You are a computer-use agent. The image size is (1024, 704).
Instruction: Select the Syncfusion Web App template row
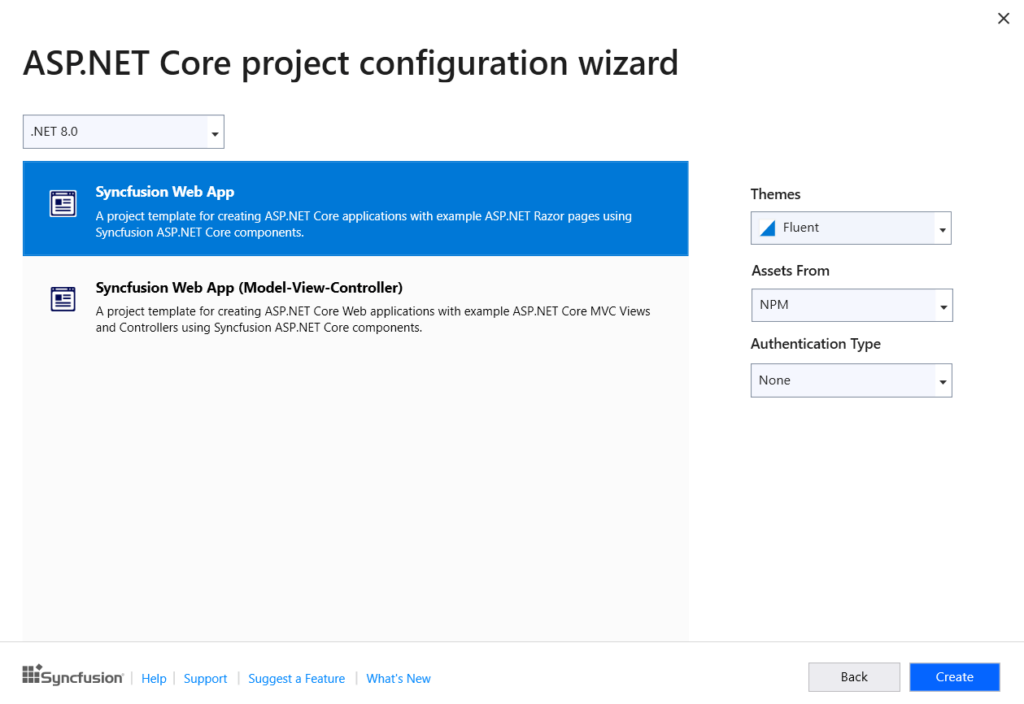[355, 208]
